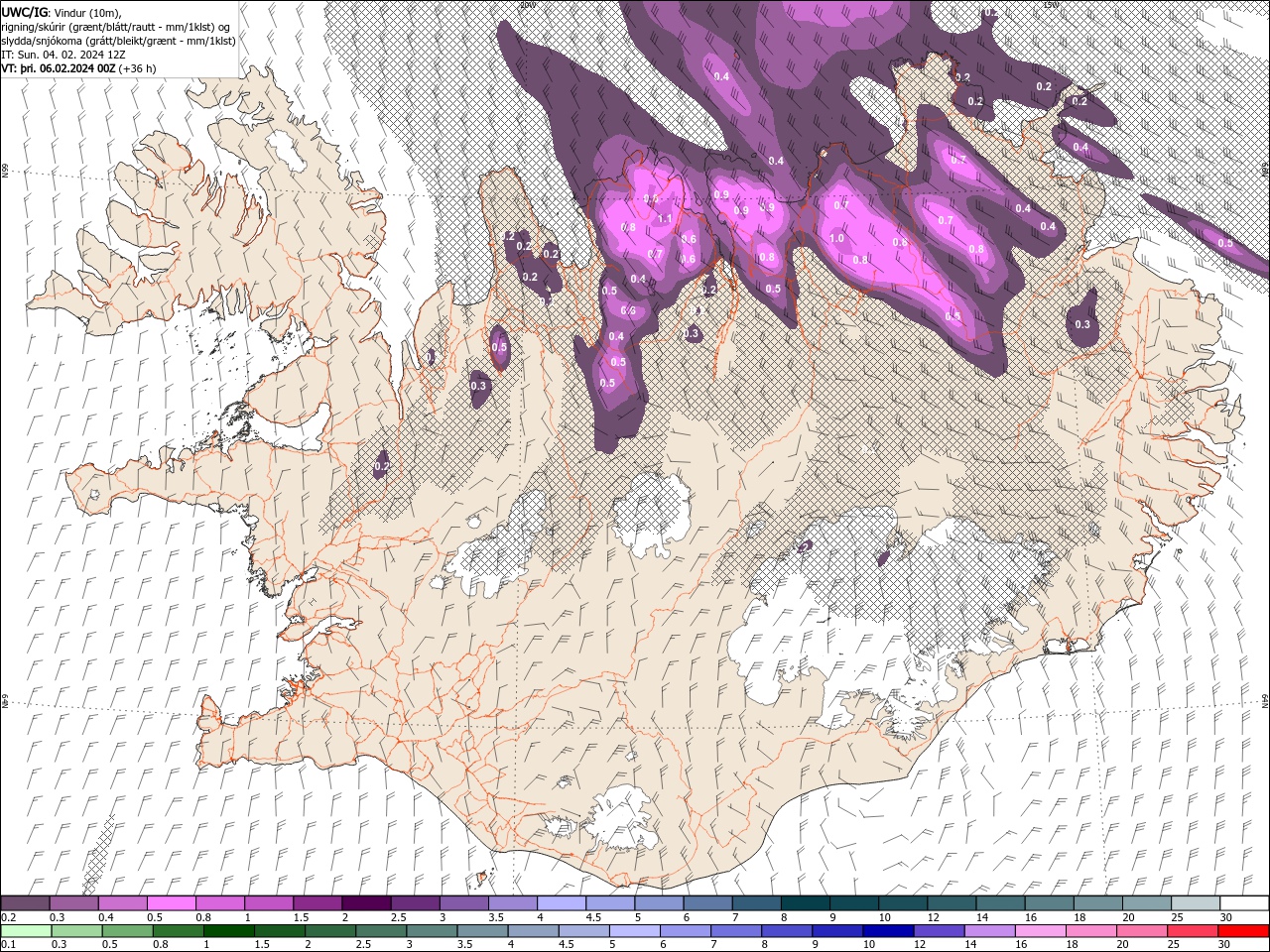Click the bright pink 0.5 swatch in the upper legend
1270x952 pixels.
[x=172, y=902]
